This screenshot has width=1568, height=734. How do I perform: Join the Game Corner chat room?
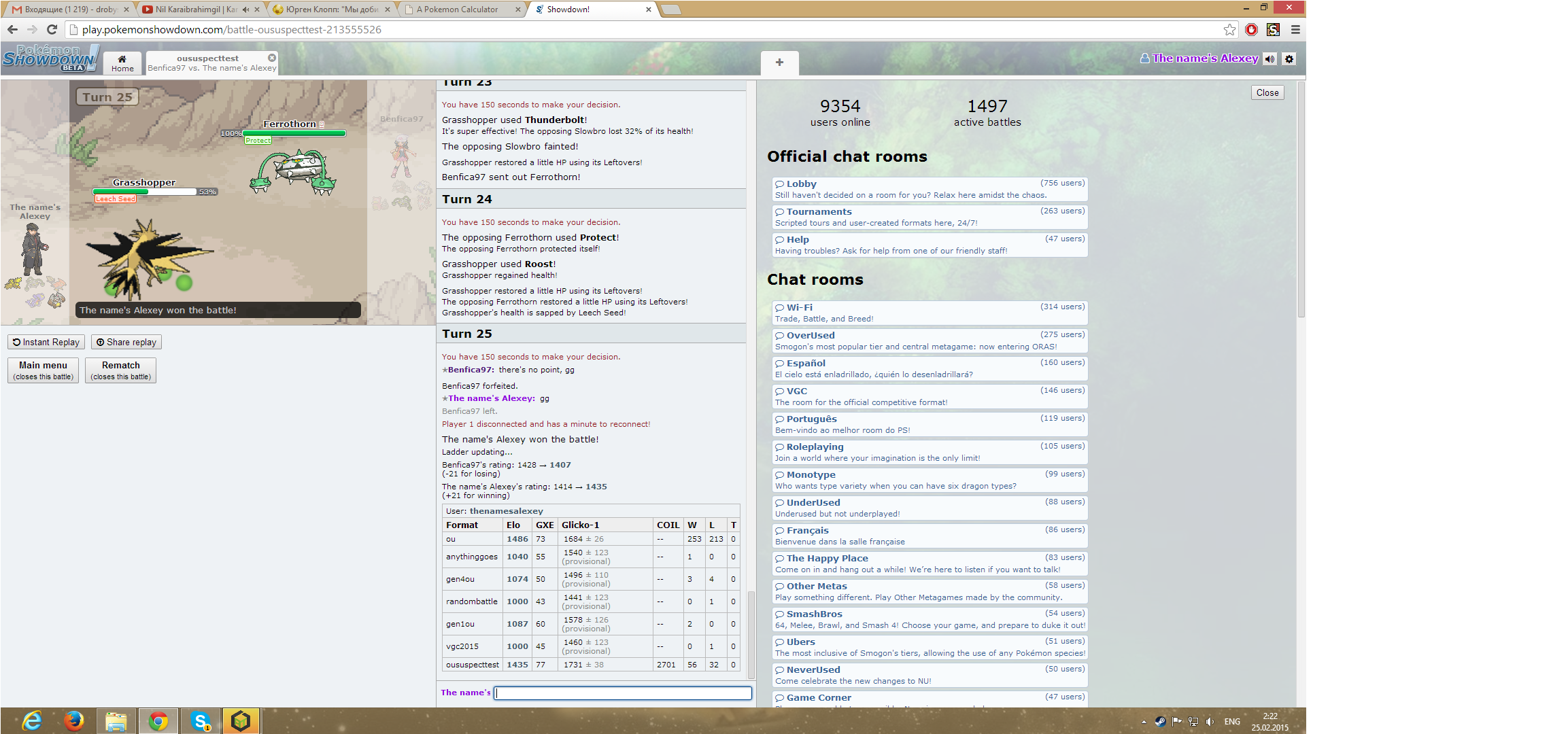click(930, 699)
